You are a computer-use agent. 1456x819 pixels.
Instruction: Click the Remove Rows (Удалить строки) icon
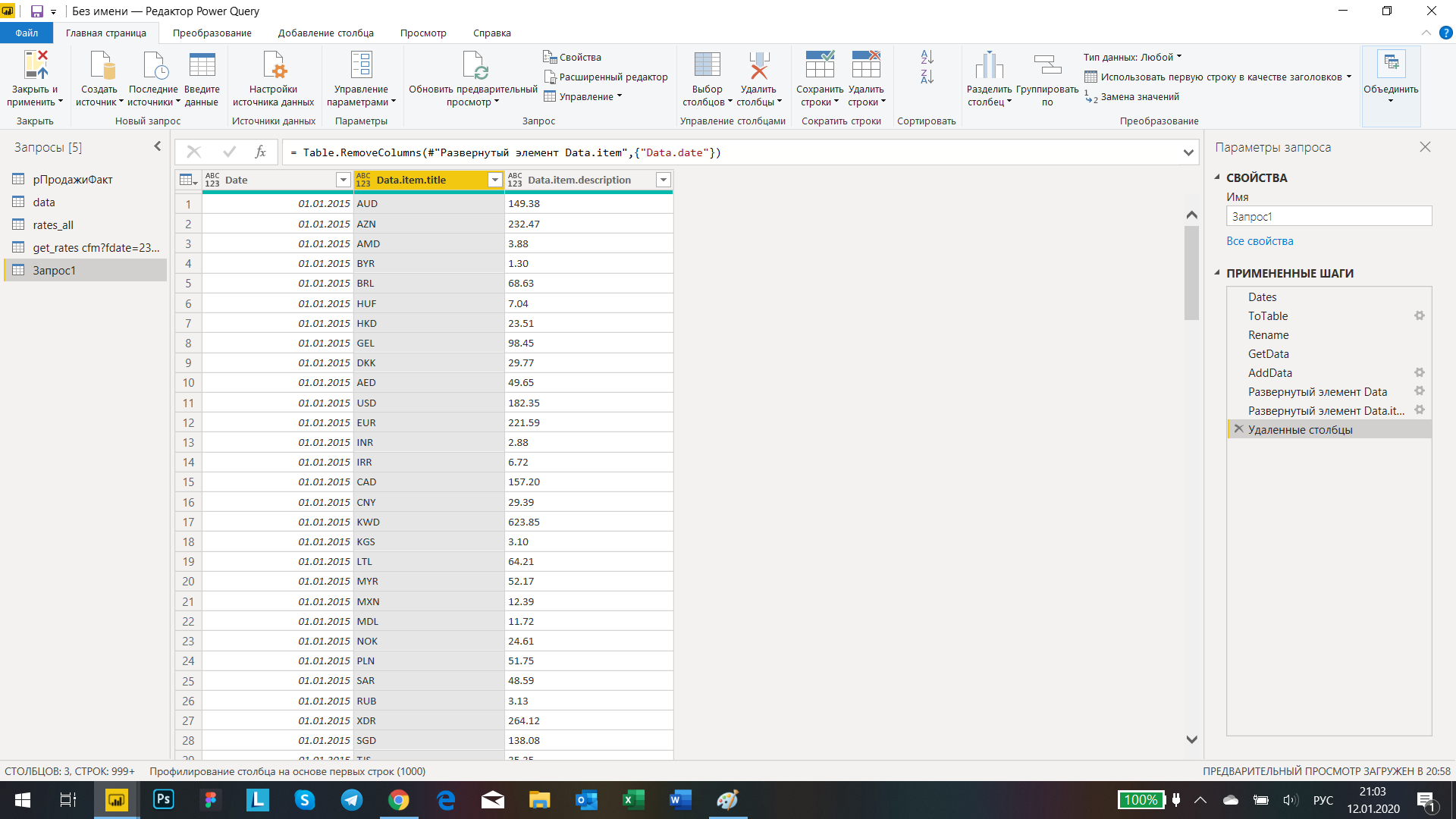pyautogui.click(x=866, y=65)
